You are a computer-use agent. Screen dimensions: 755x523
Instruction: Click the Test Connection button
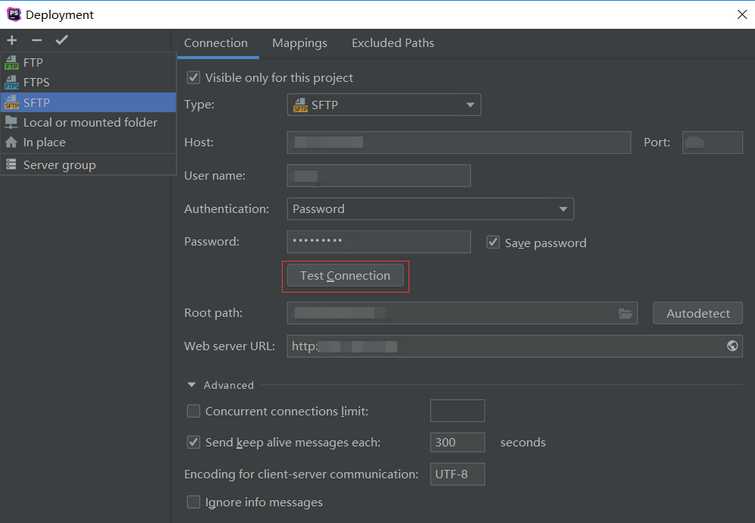tap(345, 276)
